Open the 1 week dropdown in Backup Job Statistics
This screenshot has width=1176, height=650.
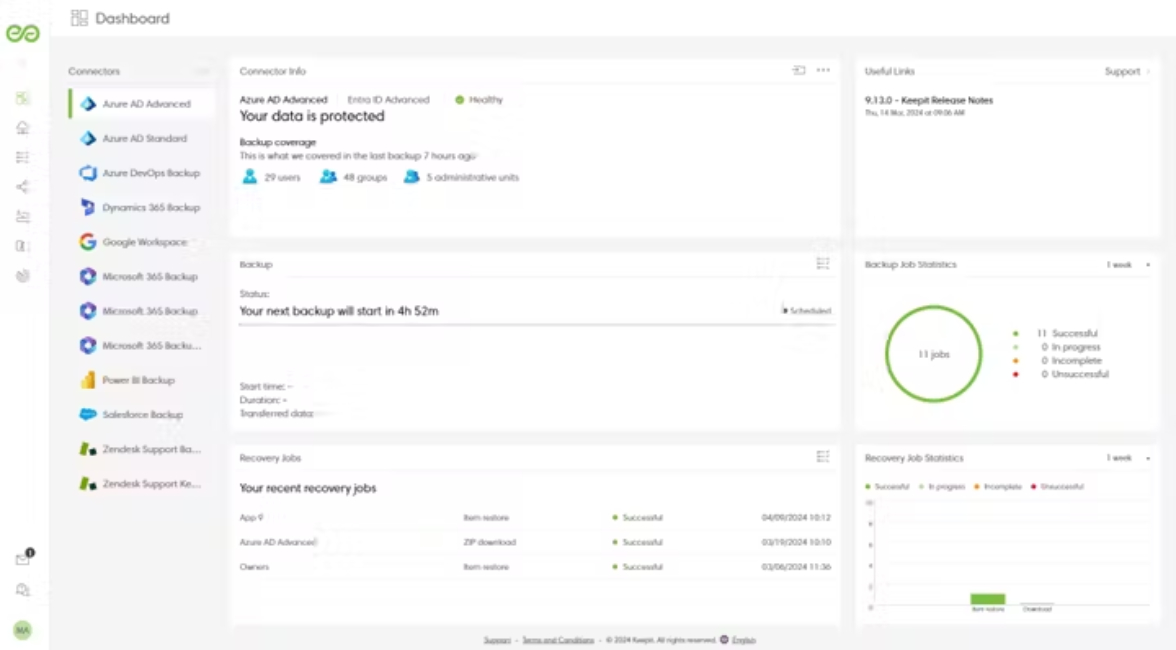[x=1128, y=265]
